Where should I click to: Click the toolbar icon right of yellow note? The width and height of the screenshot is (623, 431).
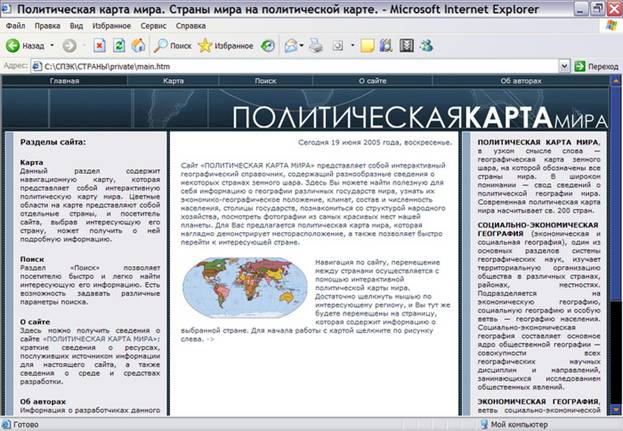pyautogui.click(x=386, y=46)
